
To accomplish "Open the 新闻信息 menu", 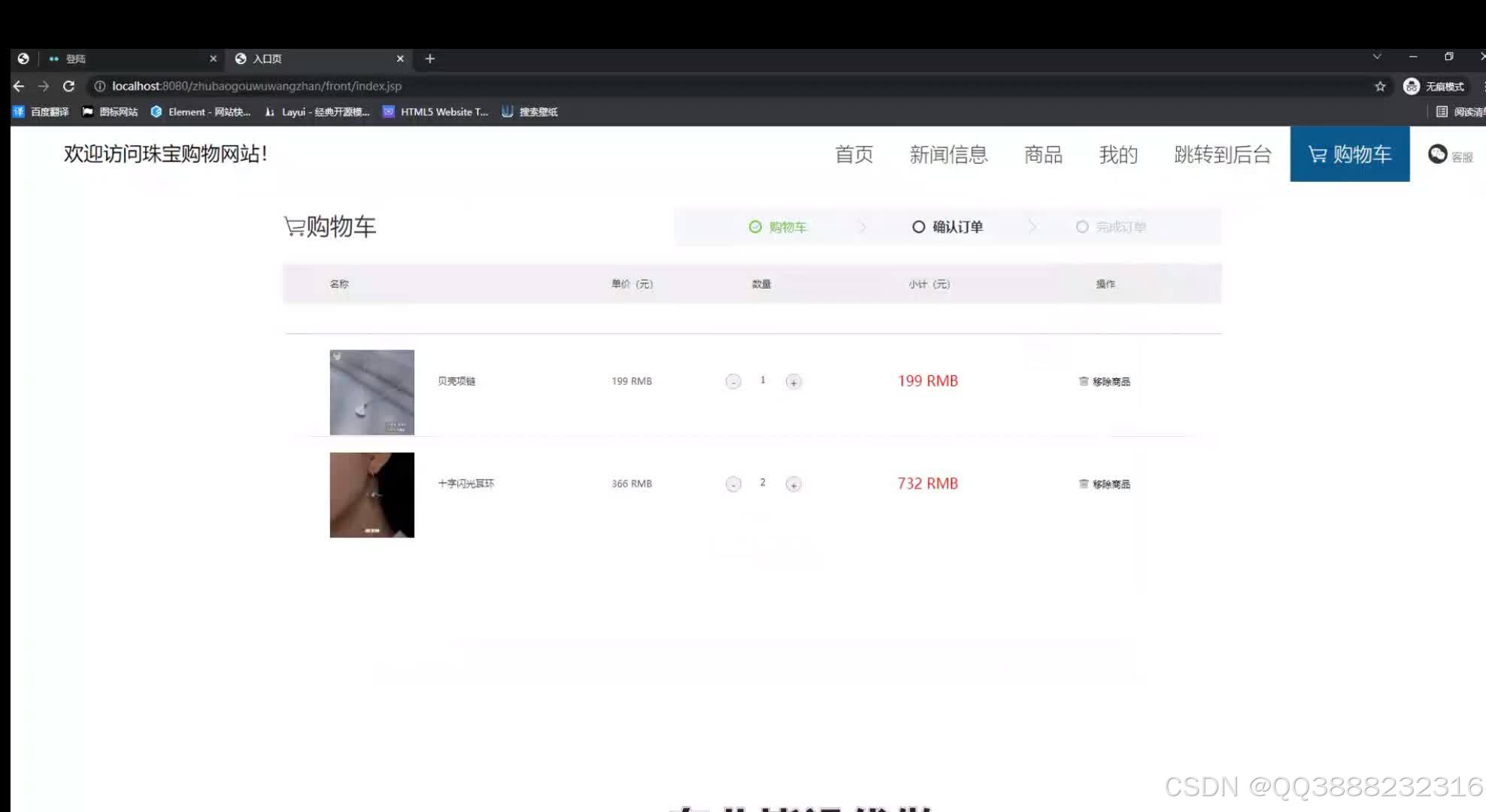I will [x=948, y=155].
